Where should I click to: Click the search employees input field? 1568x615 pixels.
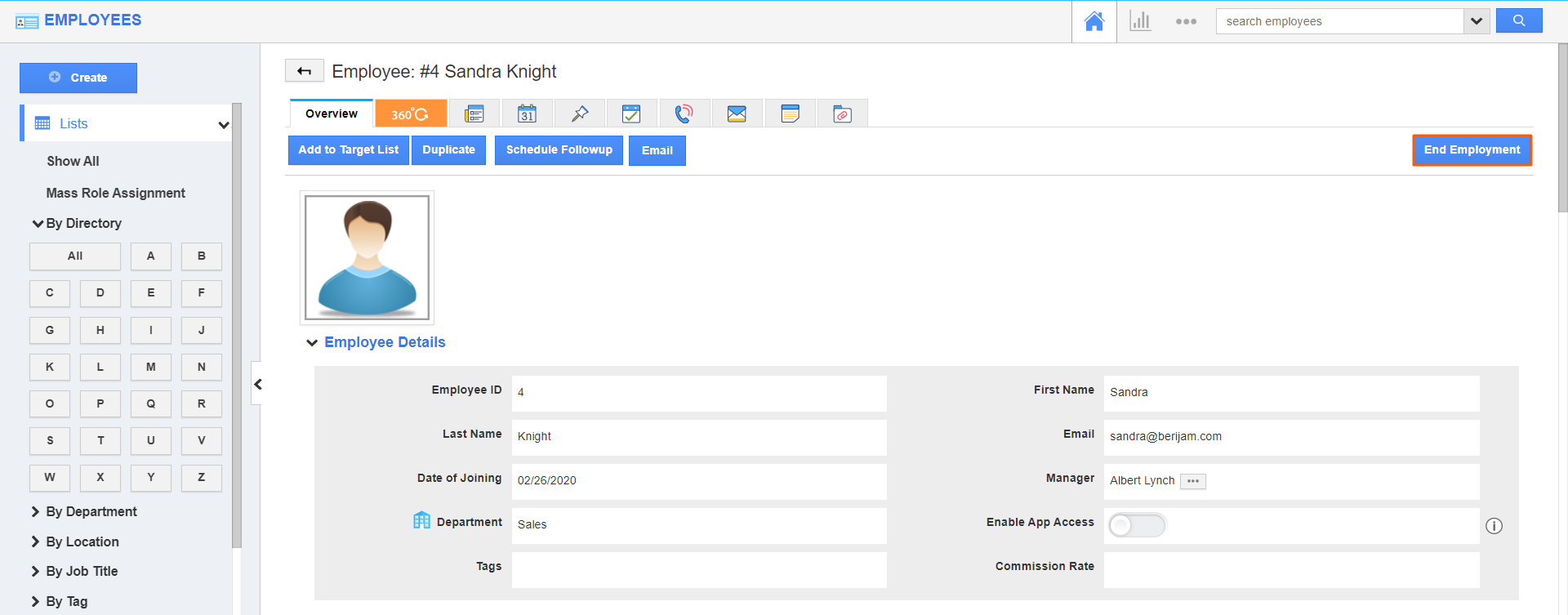[x=1339, y=21]
